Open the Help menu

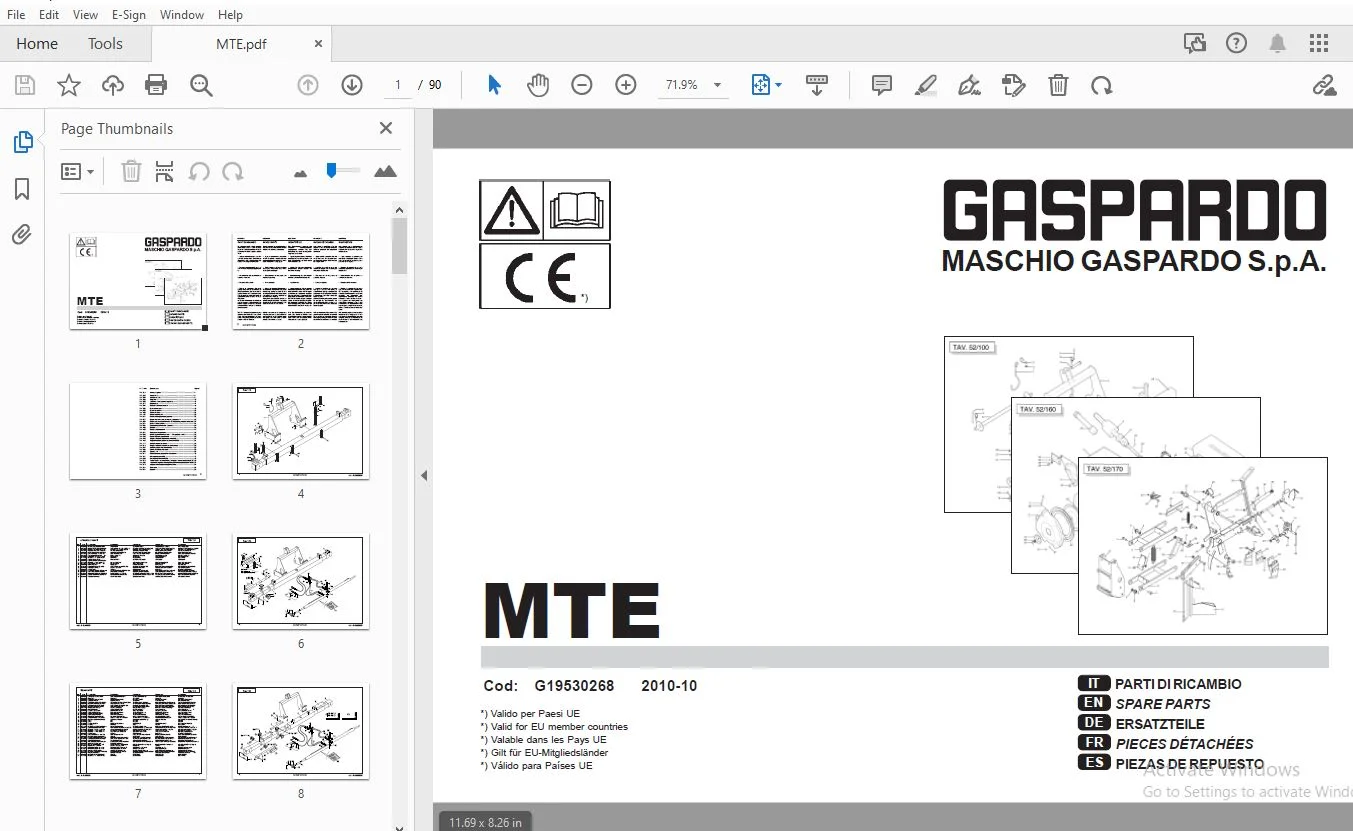230,15
